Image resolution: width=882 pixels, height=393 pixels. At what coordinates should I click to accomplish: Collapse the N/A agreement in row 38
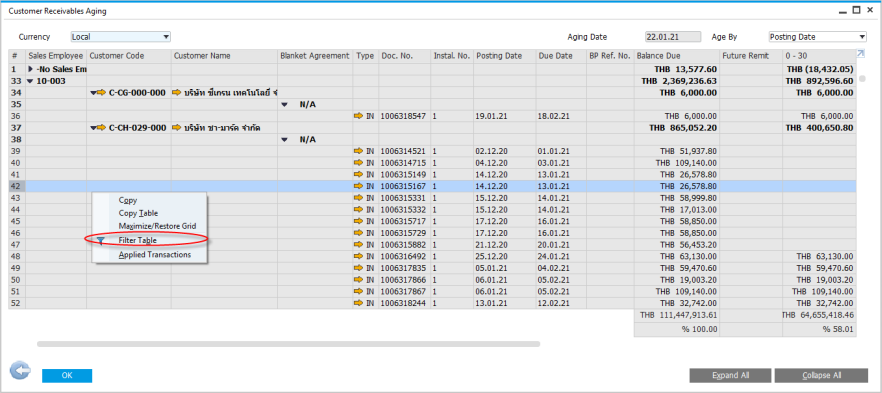point(284,139)
